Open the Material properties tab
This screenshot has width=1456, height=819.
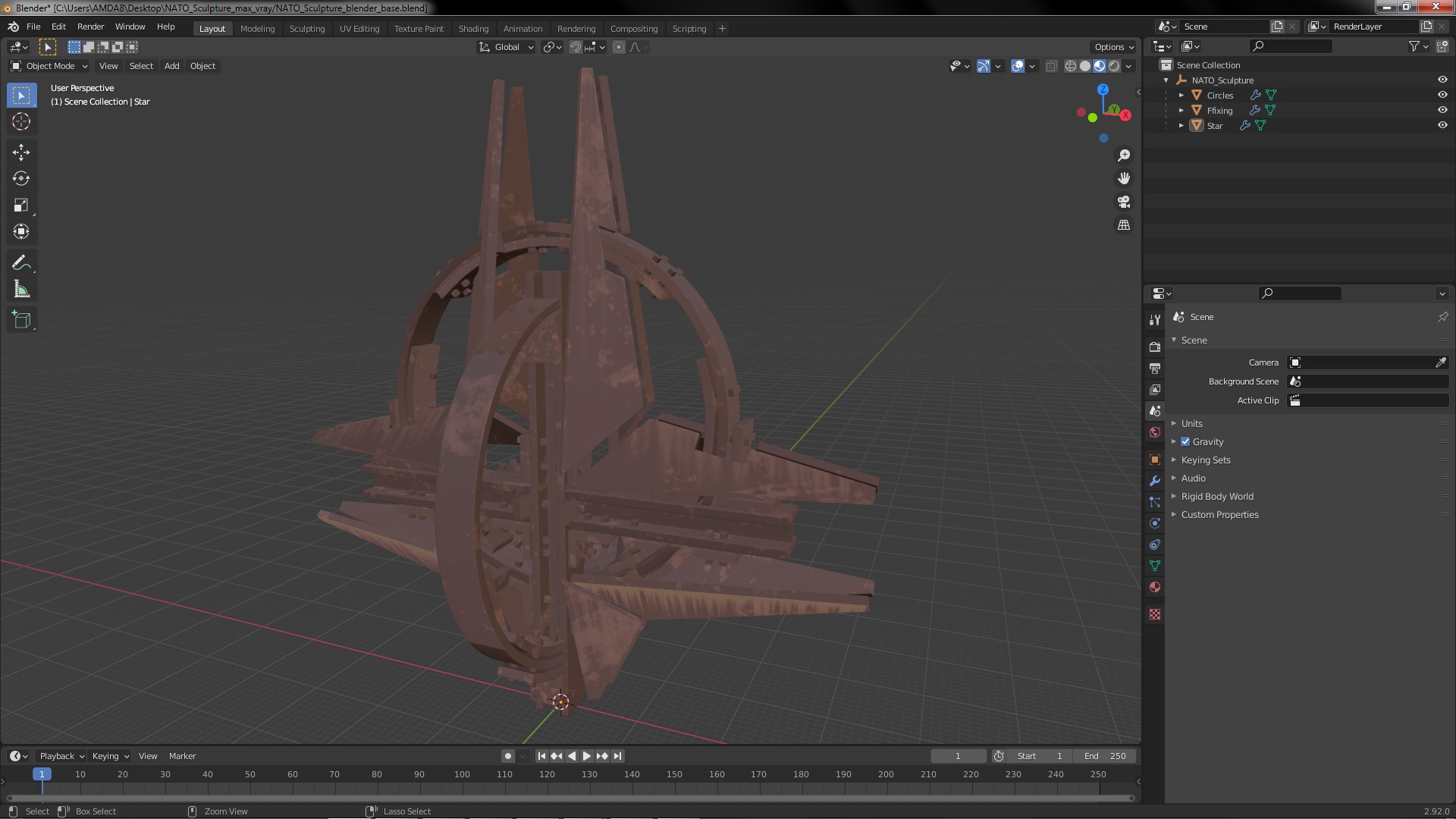pyautogui.click(x=1155, y=587)
